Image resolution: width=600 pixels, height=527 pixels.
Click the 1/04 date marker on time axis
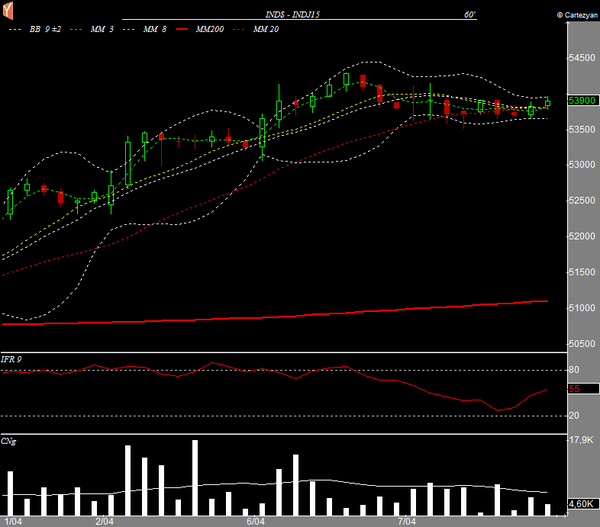[14, 521]
